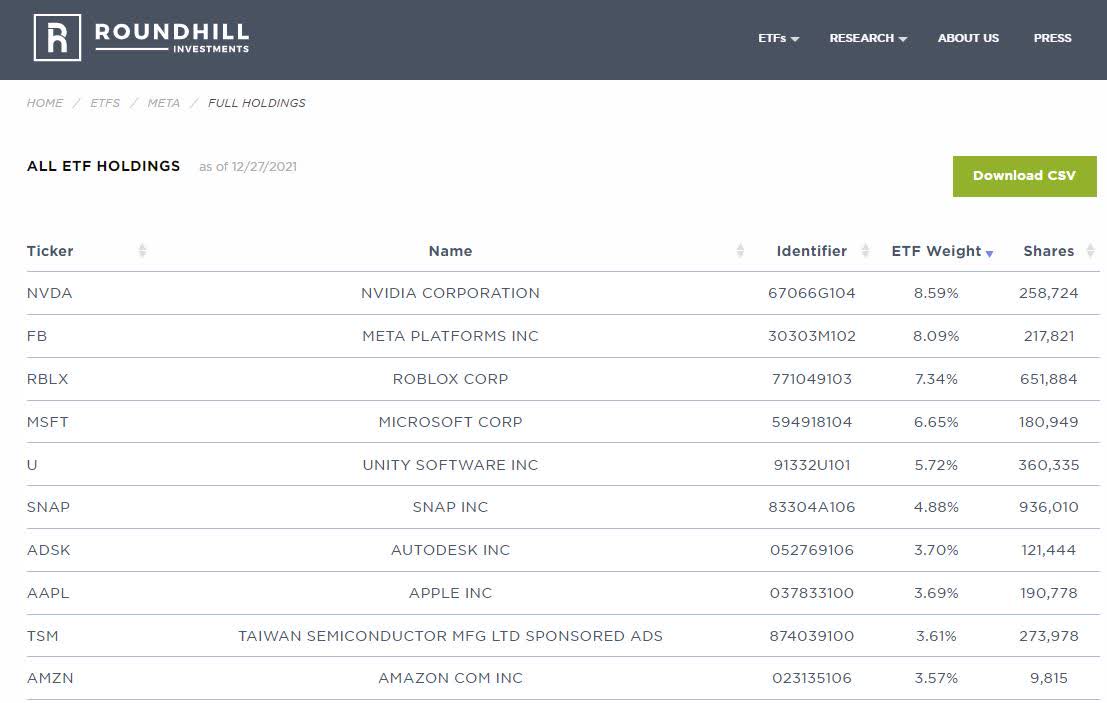Select the RBLX ticker cell
Screen dimensions: 1107x703
pos(47,379)
